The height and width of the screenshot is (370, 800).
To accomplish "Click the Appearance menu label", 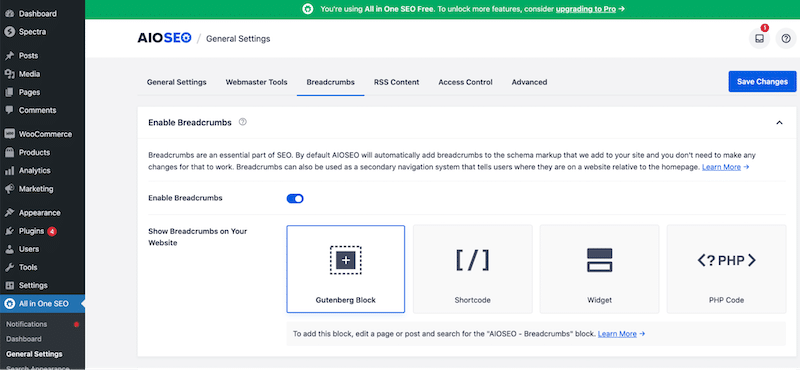I will [40, 213].
